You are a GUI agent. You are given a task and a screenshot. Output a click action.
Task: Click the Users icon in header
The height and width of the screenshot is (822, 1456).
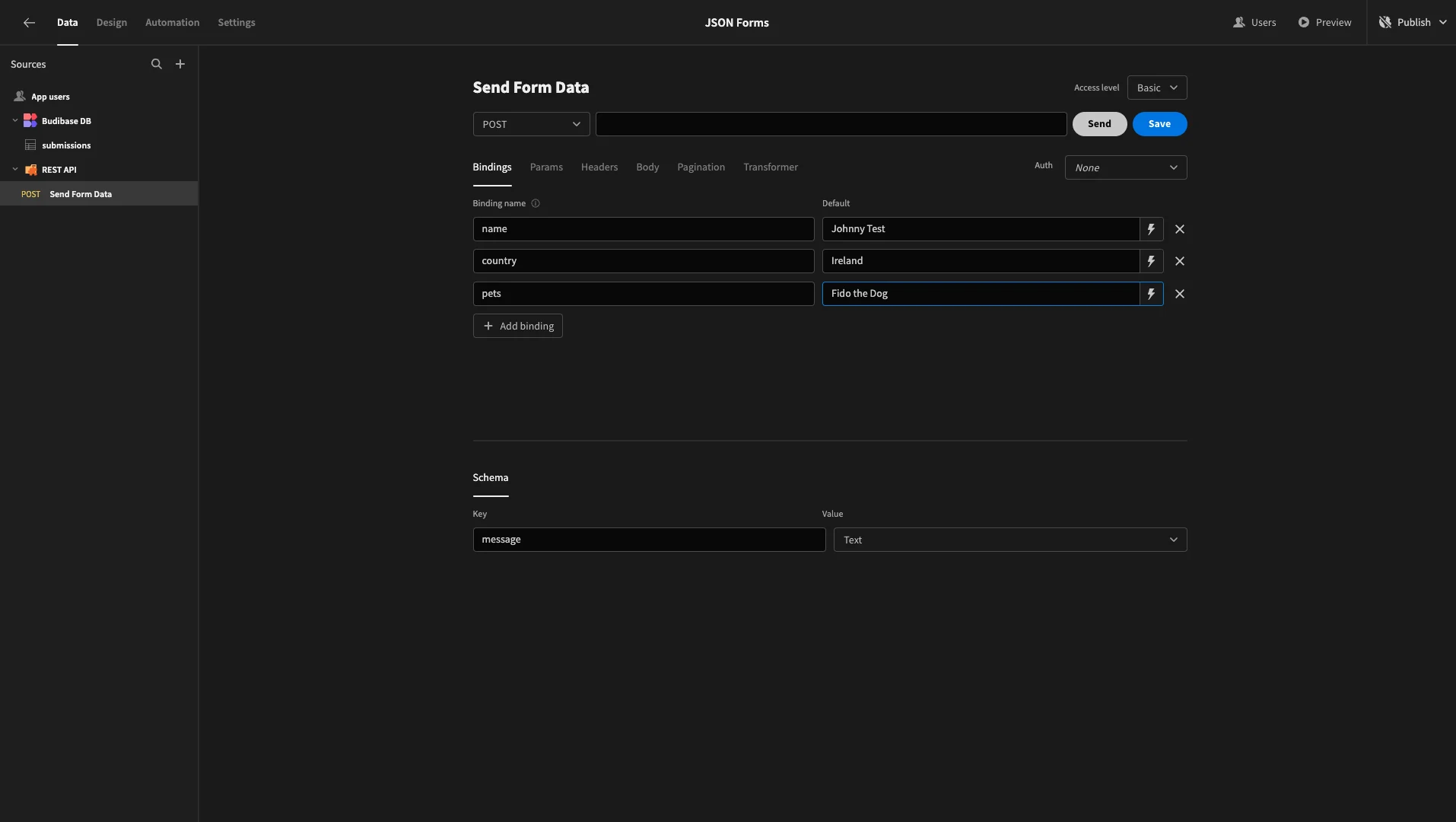coord(1238,22)
